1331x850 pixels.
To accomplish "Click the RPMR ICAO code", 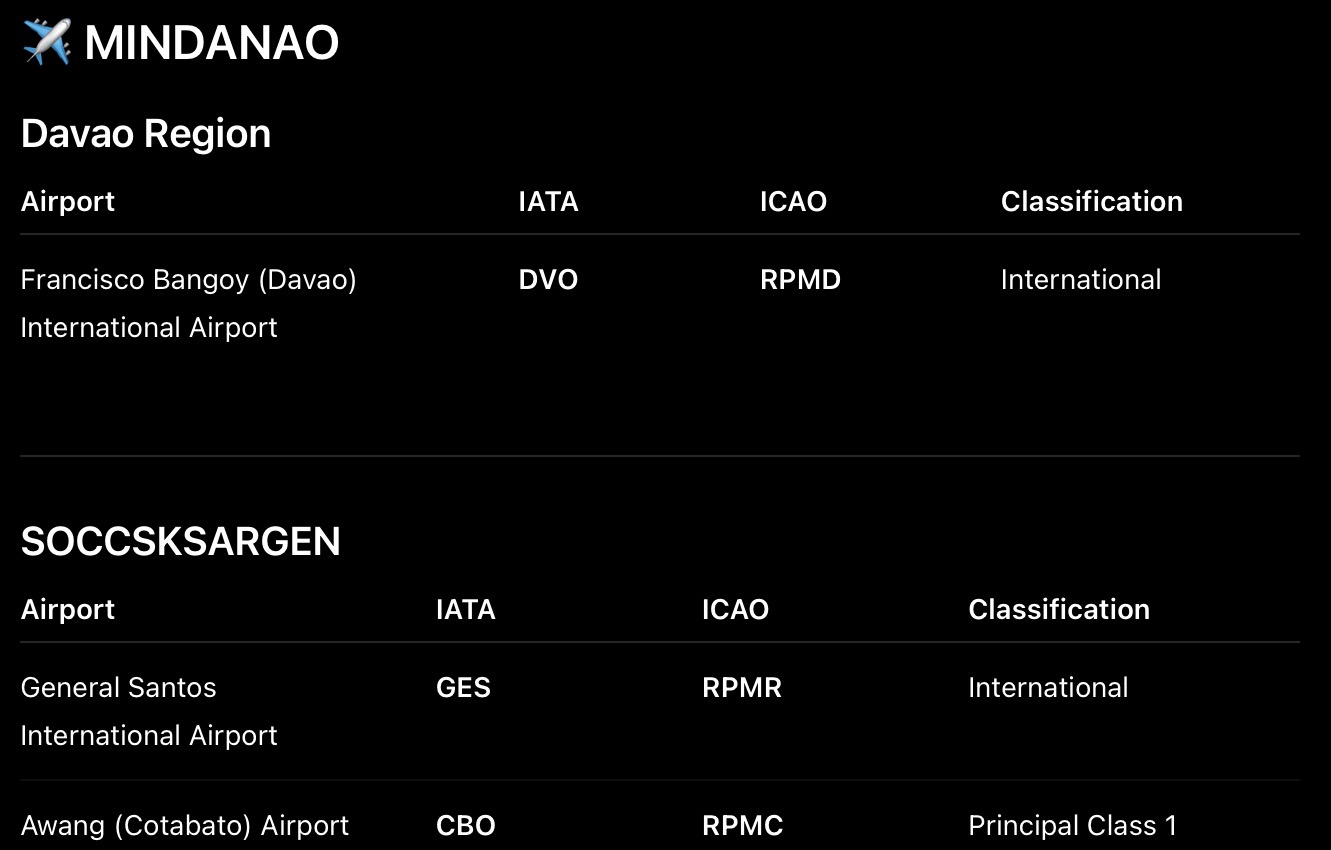I will 742,688.
